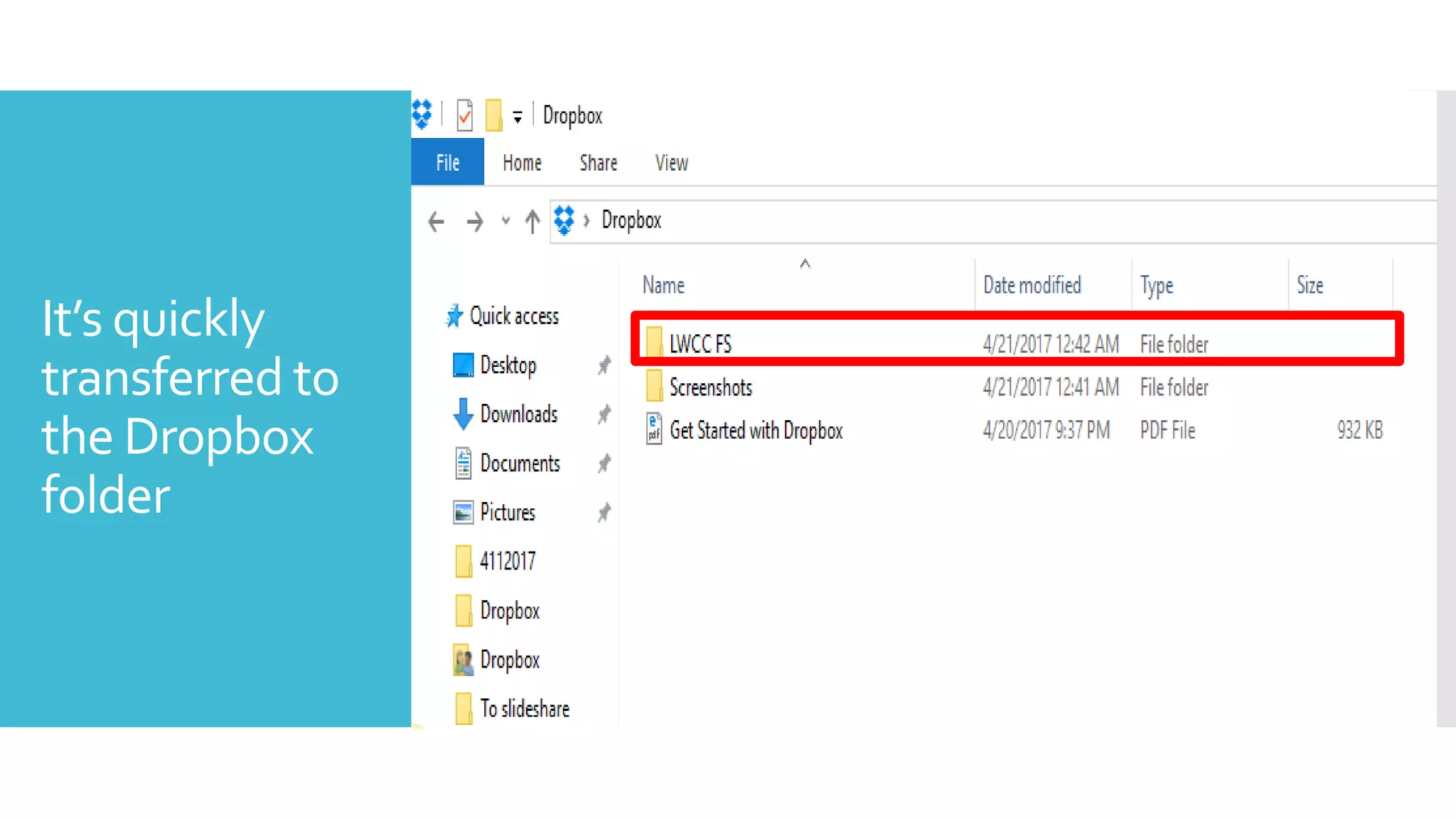Open the first Dropbox folder with plain icon

(509, 611)
